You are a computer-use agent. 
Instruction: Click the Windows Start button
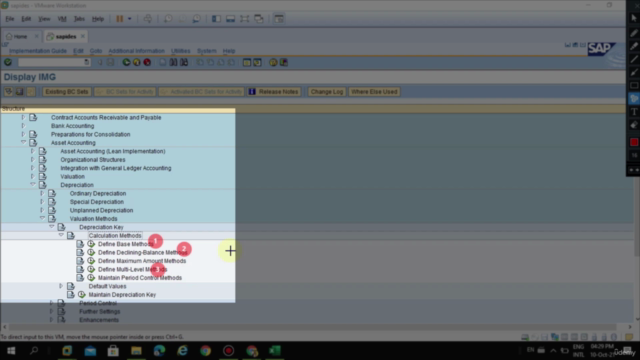[x=11, y=351]
